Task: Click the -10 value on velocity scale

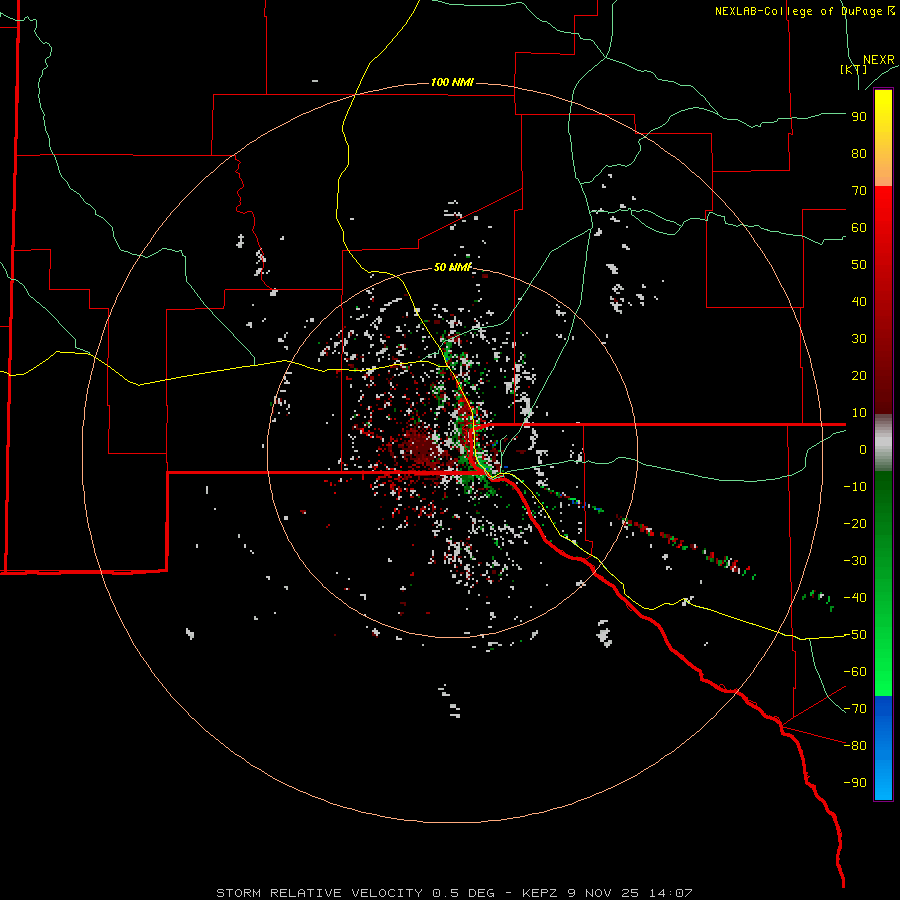Action: coord(855,487)
